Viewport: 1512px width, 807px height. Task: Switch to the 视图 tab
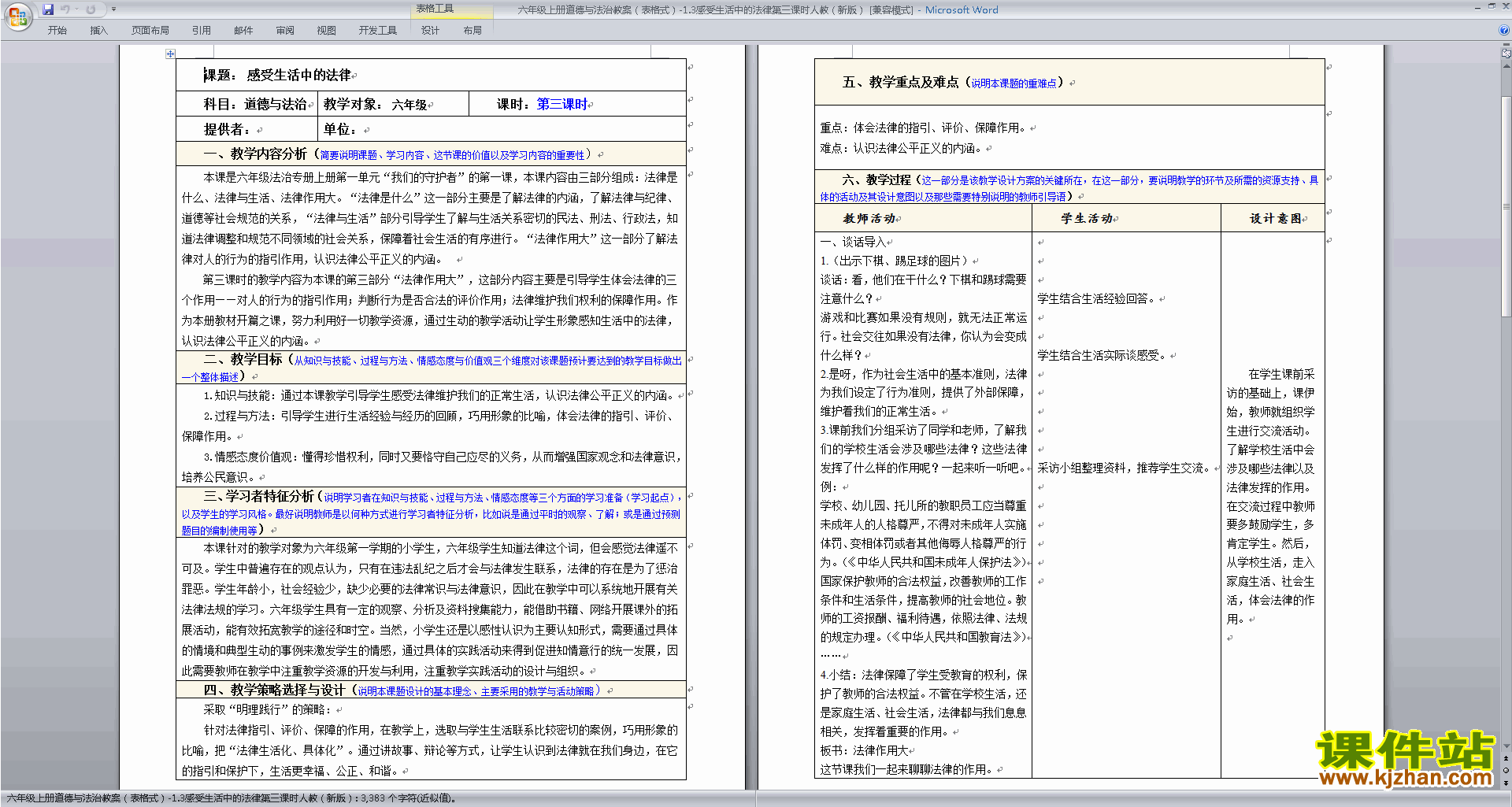[326, 30]
